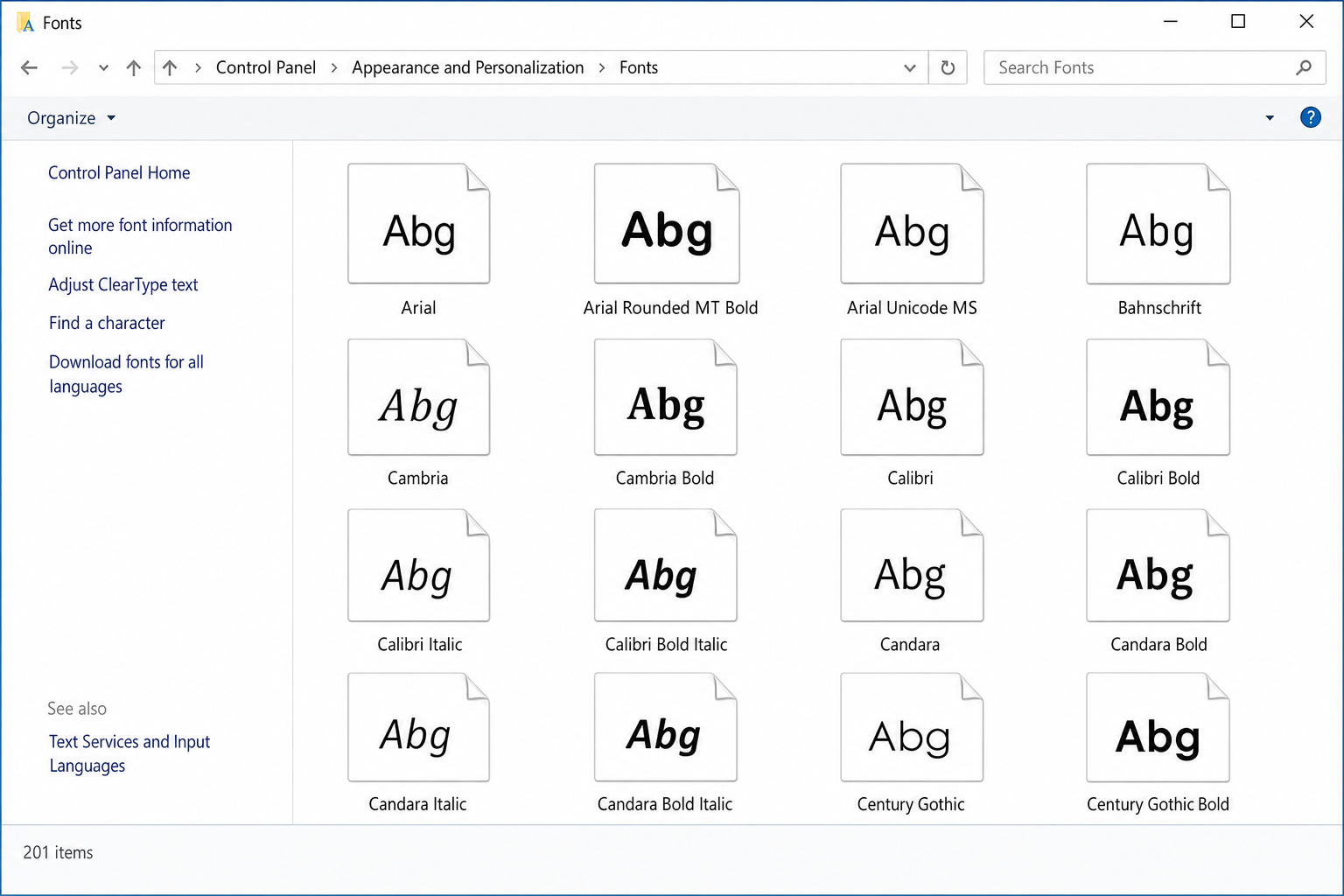This screenshot has width=1344, height=896.
Task: Go forward with the right arrow
Action: (70, 67)
